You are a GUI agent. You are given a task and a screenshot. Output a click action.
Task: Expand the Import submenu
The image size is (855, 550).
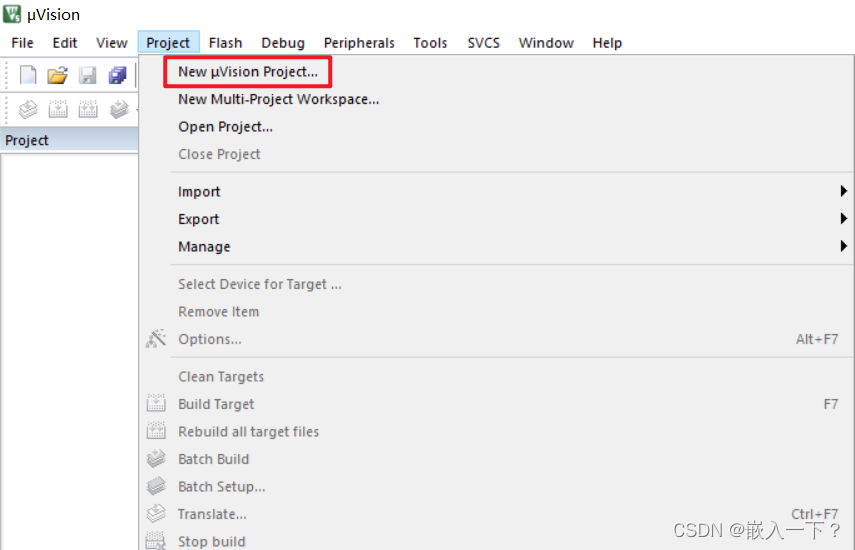coord(497,191)
